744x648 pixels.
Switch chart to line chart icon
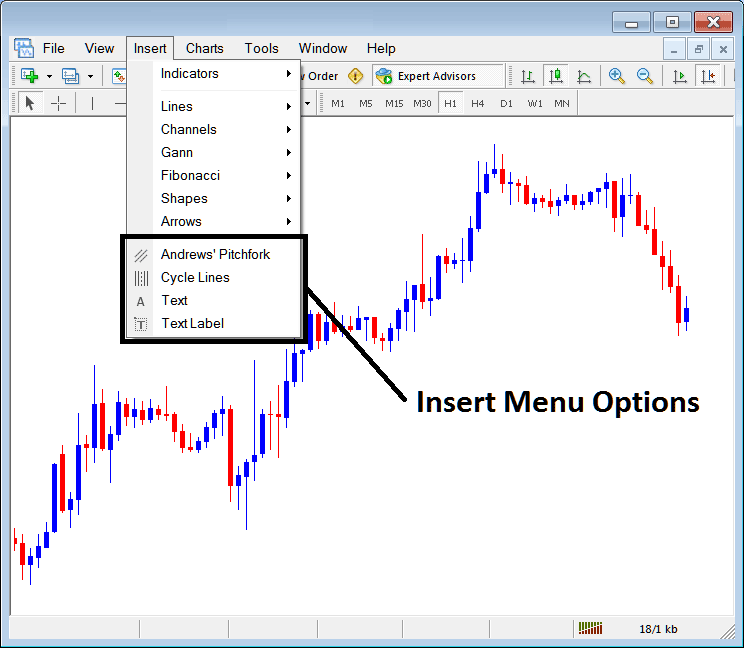click(584, 76)
